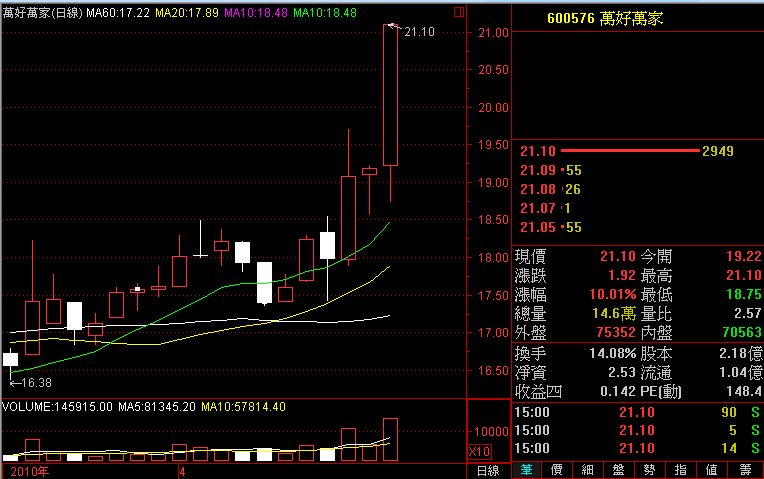Click the X10 volume scale box
This screenshot has height=479, width=764.
(x=479, y=452)
